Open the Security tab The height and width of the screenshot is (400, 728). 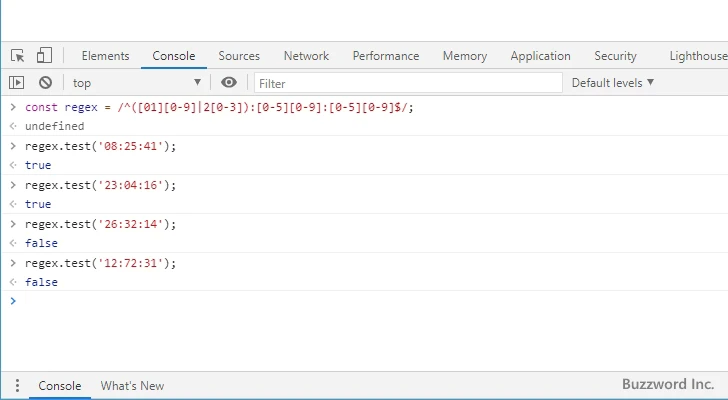(615, 56)
